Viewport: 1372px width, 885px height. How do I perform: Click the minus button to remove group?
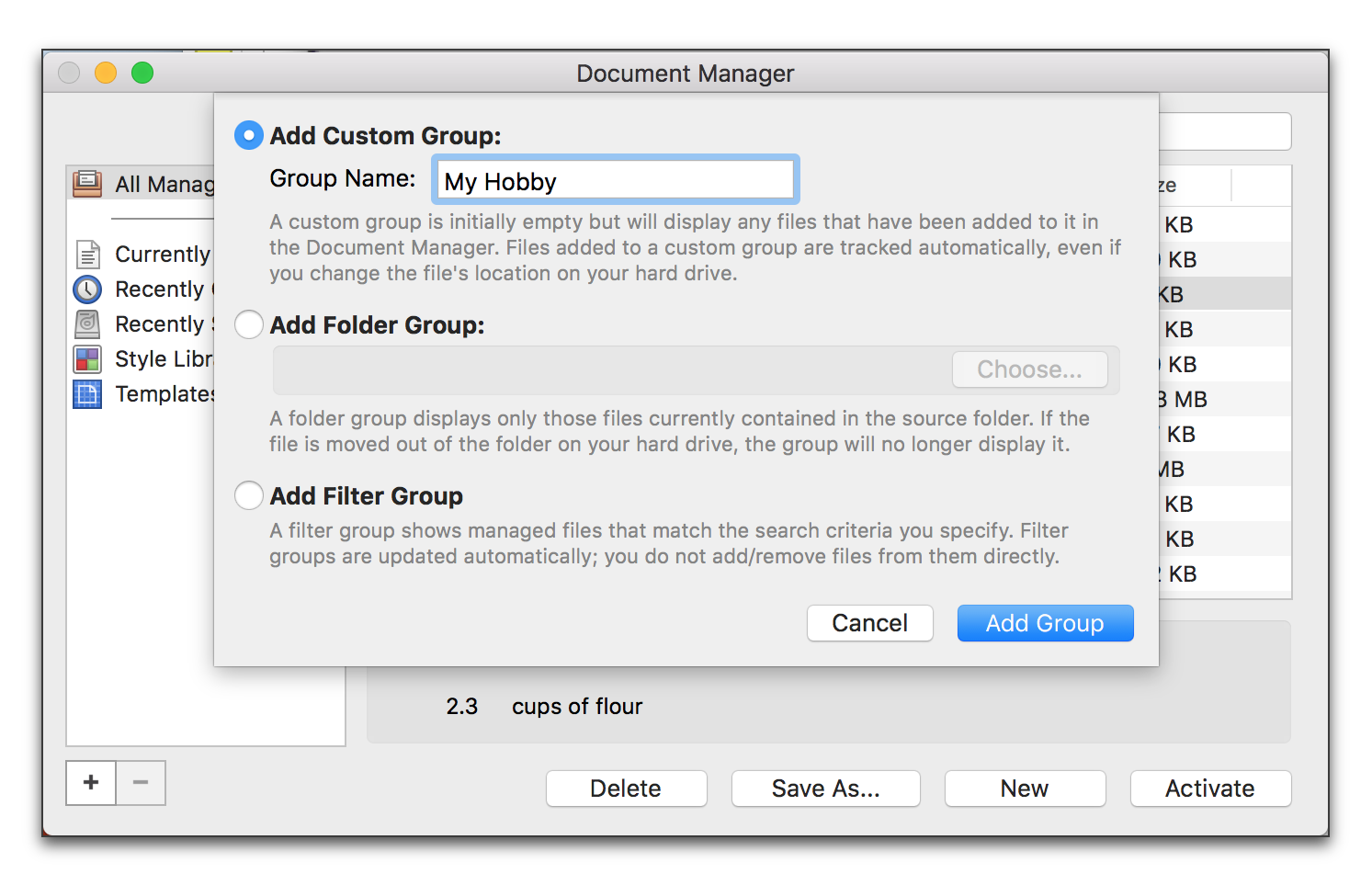(x=141, y=783)
